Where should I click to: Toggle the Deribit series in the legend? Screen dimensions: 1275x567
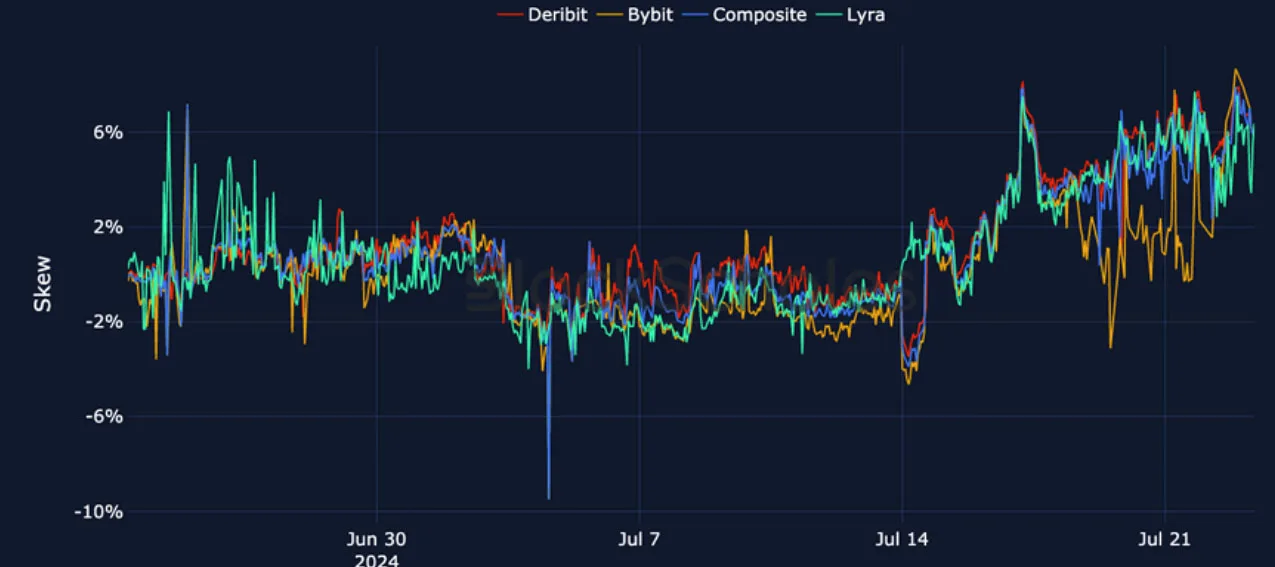pyautogui.click(x=543, y=15)
